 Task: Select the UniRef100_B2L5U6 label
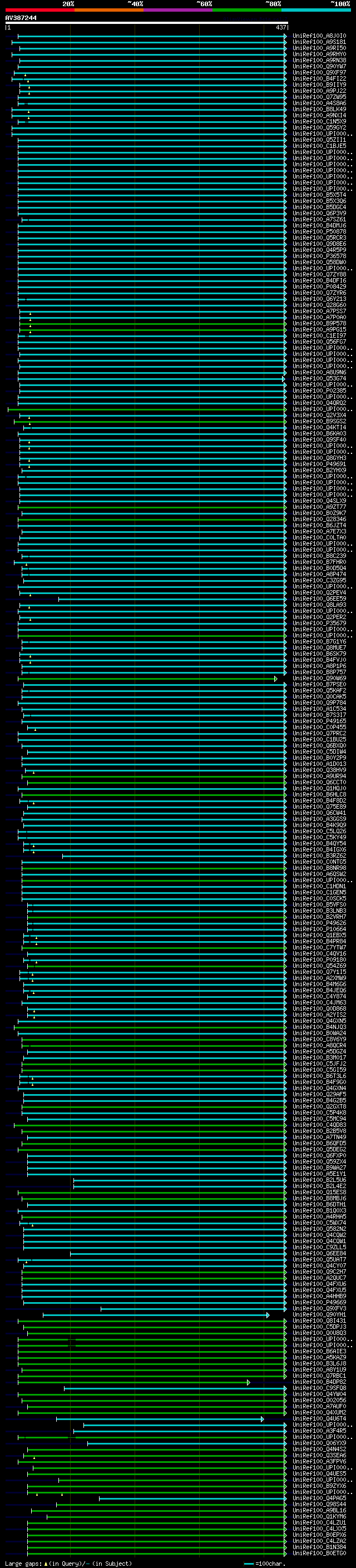[319, 1180]
